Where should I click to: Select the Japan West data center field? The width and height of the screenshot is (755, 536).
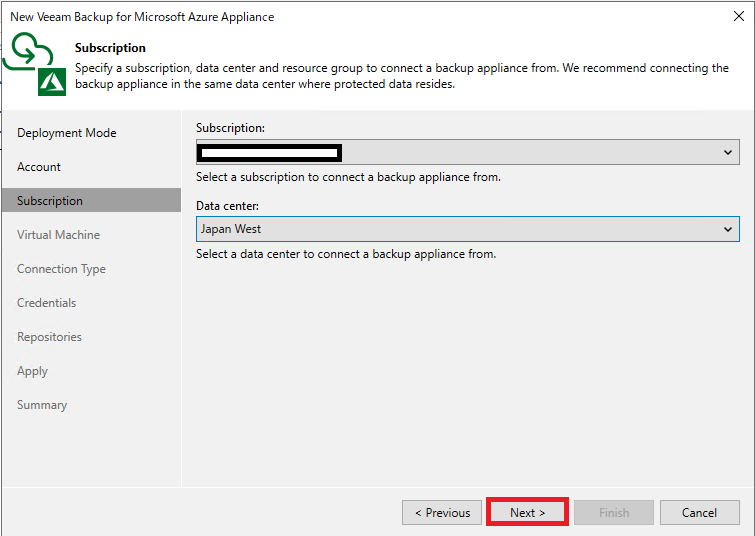(x=468, y=229)
